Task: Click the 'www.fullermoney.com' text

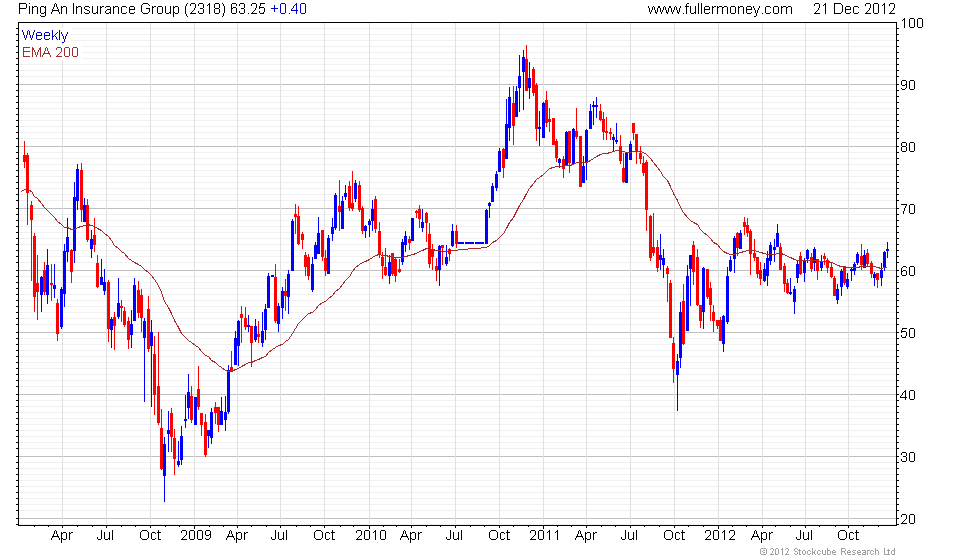Action: [720, 9]
